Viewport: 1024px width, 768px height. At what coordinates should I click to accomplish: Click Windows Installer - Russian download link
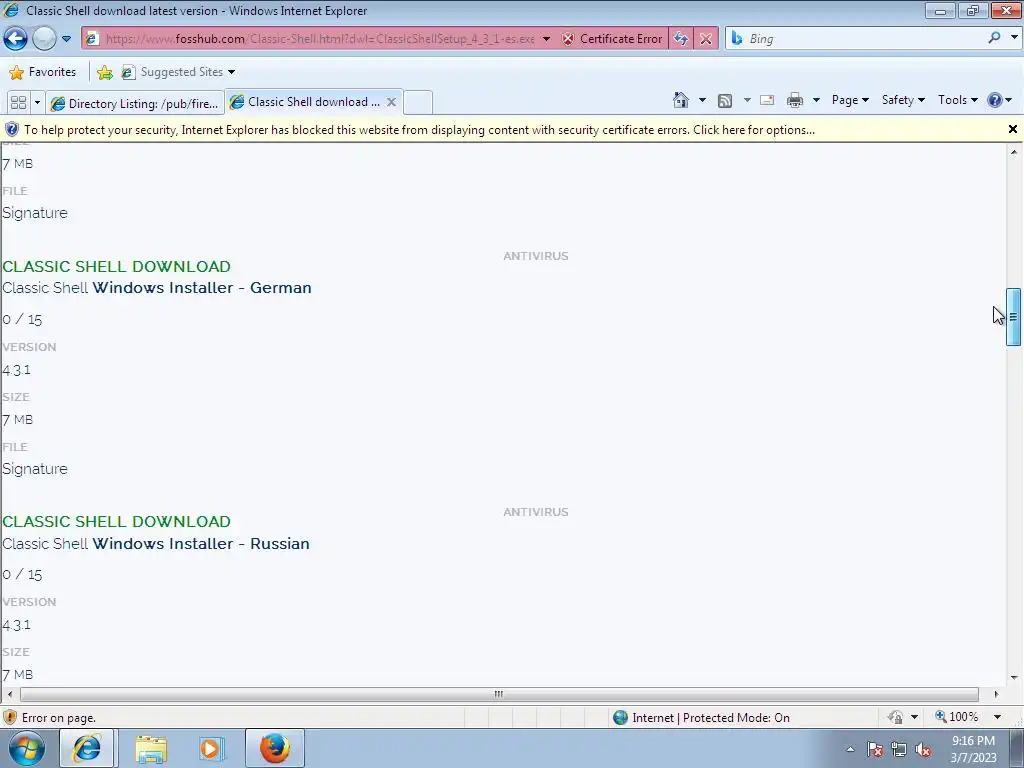click(x=200, y=543)
